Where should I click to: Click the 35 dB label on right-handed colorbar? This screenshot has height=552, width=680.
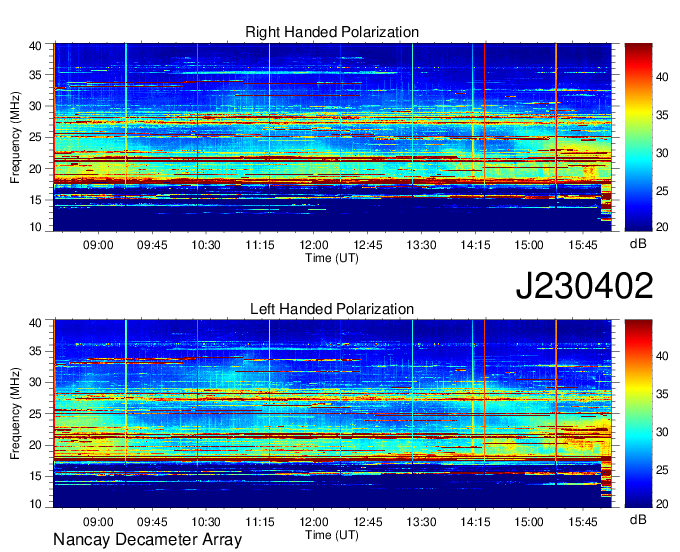(662, 115)
